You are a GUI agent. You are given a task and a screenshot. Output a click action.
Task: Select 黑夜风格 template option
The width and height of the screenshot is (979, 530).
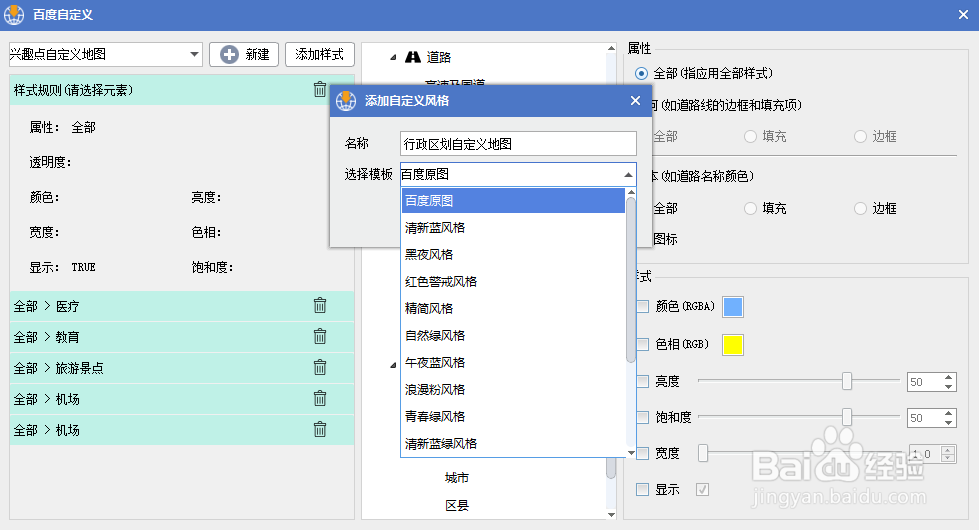coord(513,255)
